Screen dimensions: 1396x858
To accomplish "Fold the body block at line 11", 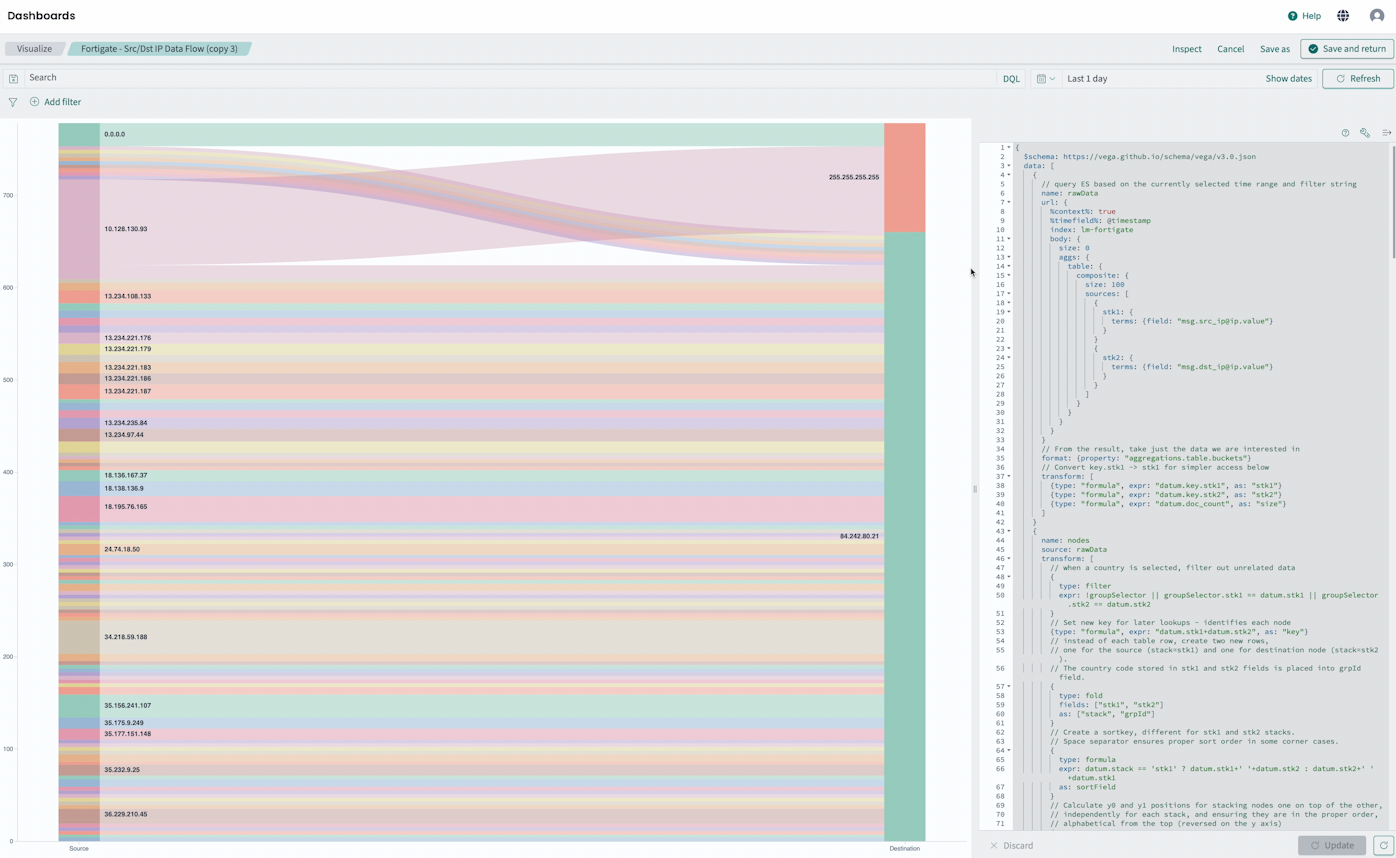I will [1009, 239].
